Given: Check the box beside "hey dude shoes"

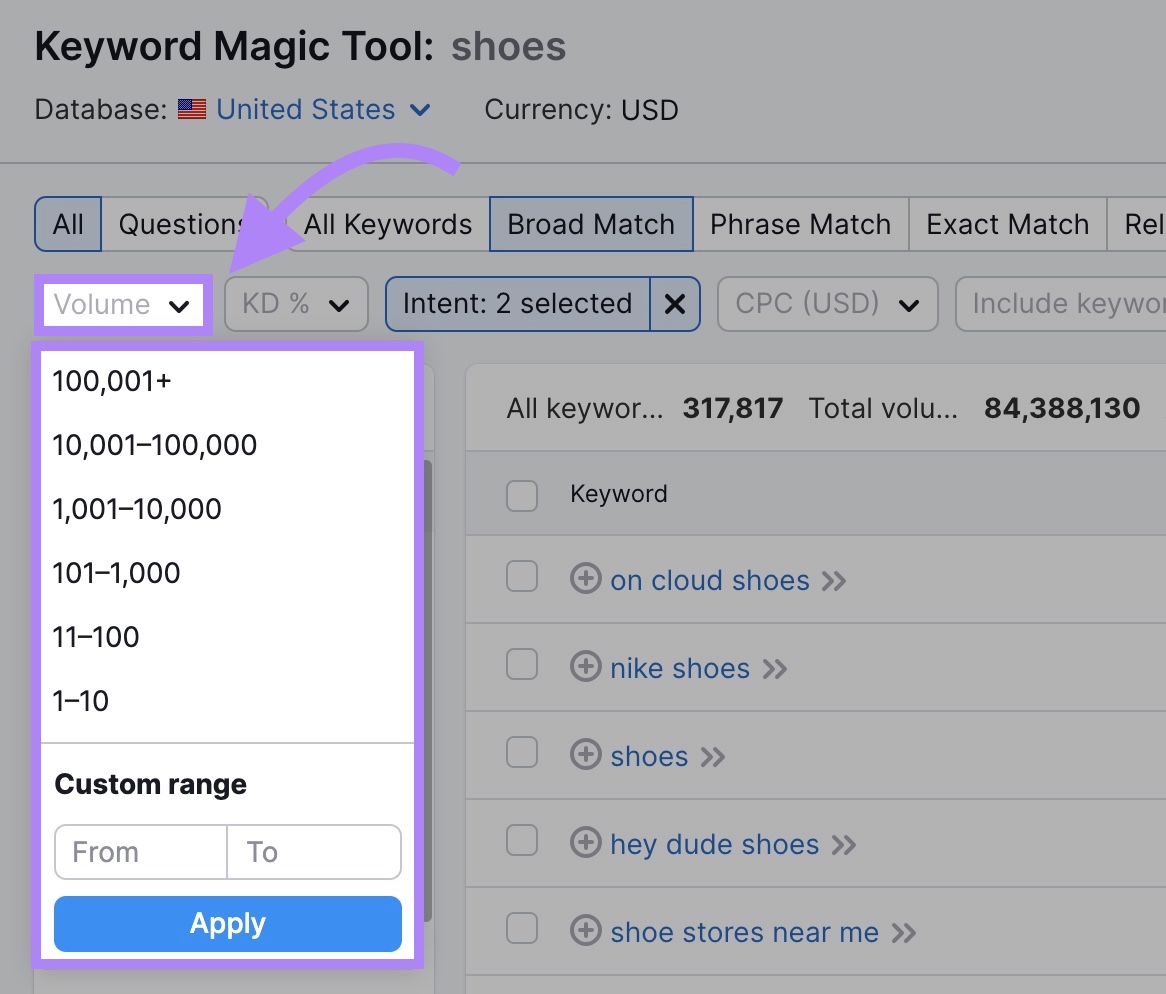Looking at the screenshot, I should tap(521, 841).
